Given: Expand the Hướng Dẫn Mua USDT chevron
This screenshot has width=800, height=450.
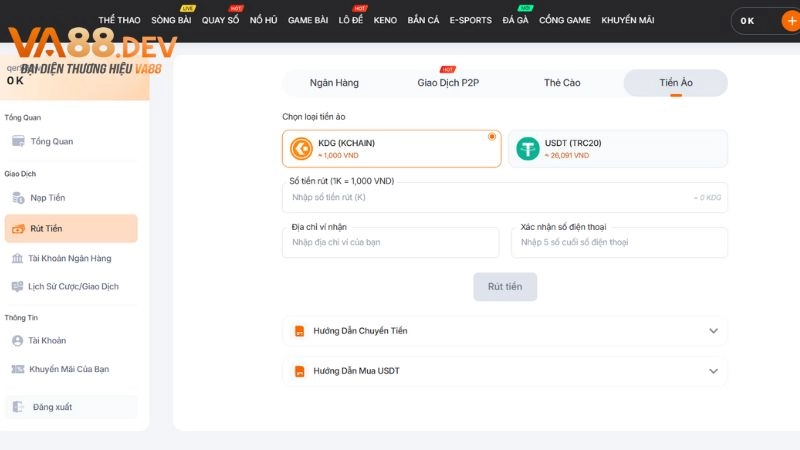Looking at the screenshot, I should [x=713, y=371].
